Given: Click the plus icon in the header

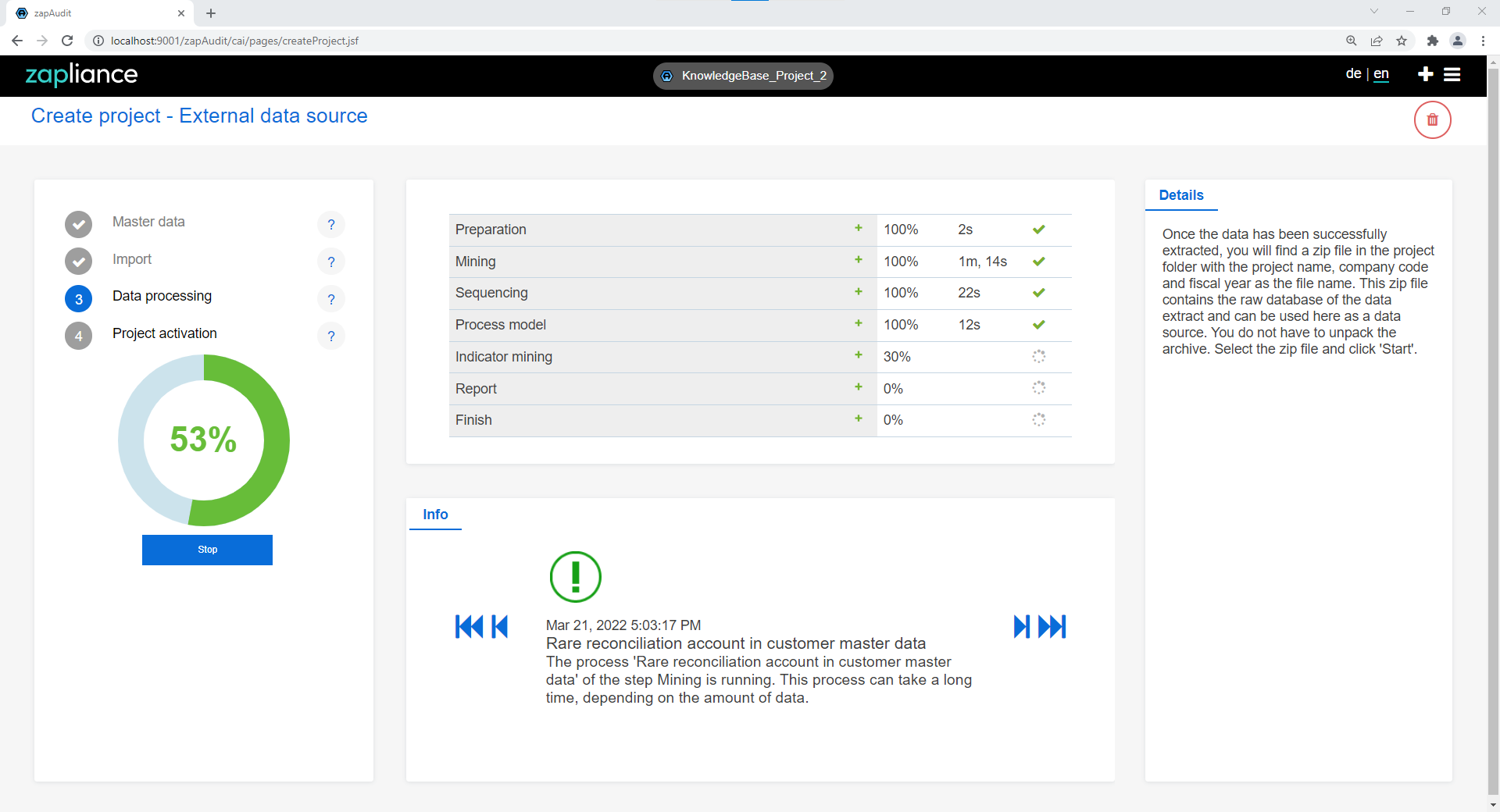Looking at the screenshot, I should point(1425,74).
